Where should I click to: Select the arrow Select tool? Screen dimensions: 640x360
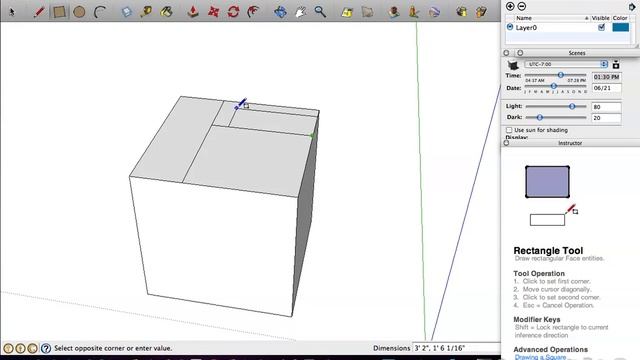(x=12, y=12)
